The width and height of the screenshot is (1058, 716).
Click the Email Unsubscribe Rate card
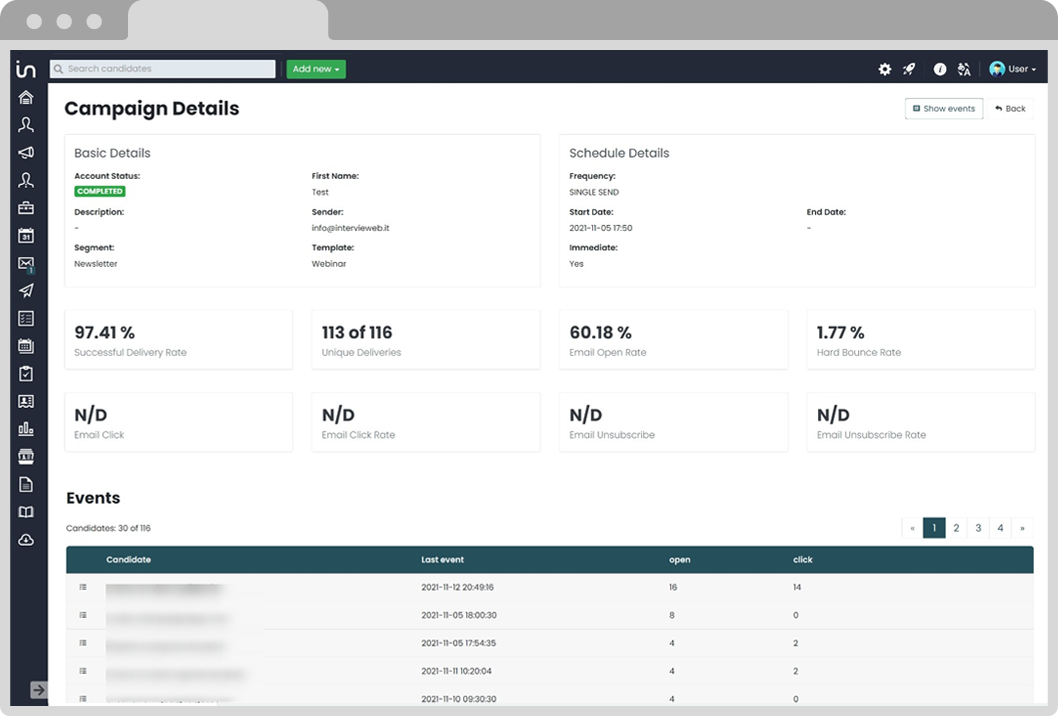tap(921, 422)
